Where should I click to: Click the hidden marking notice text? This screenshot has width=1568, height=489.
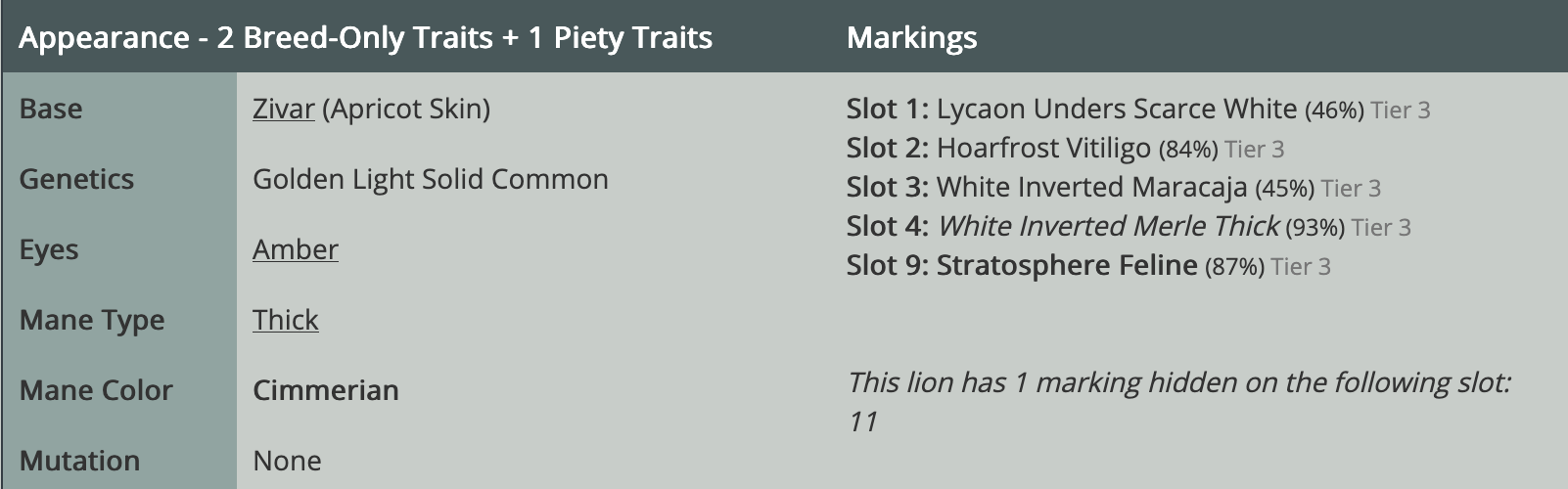(1178, 382)
